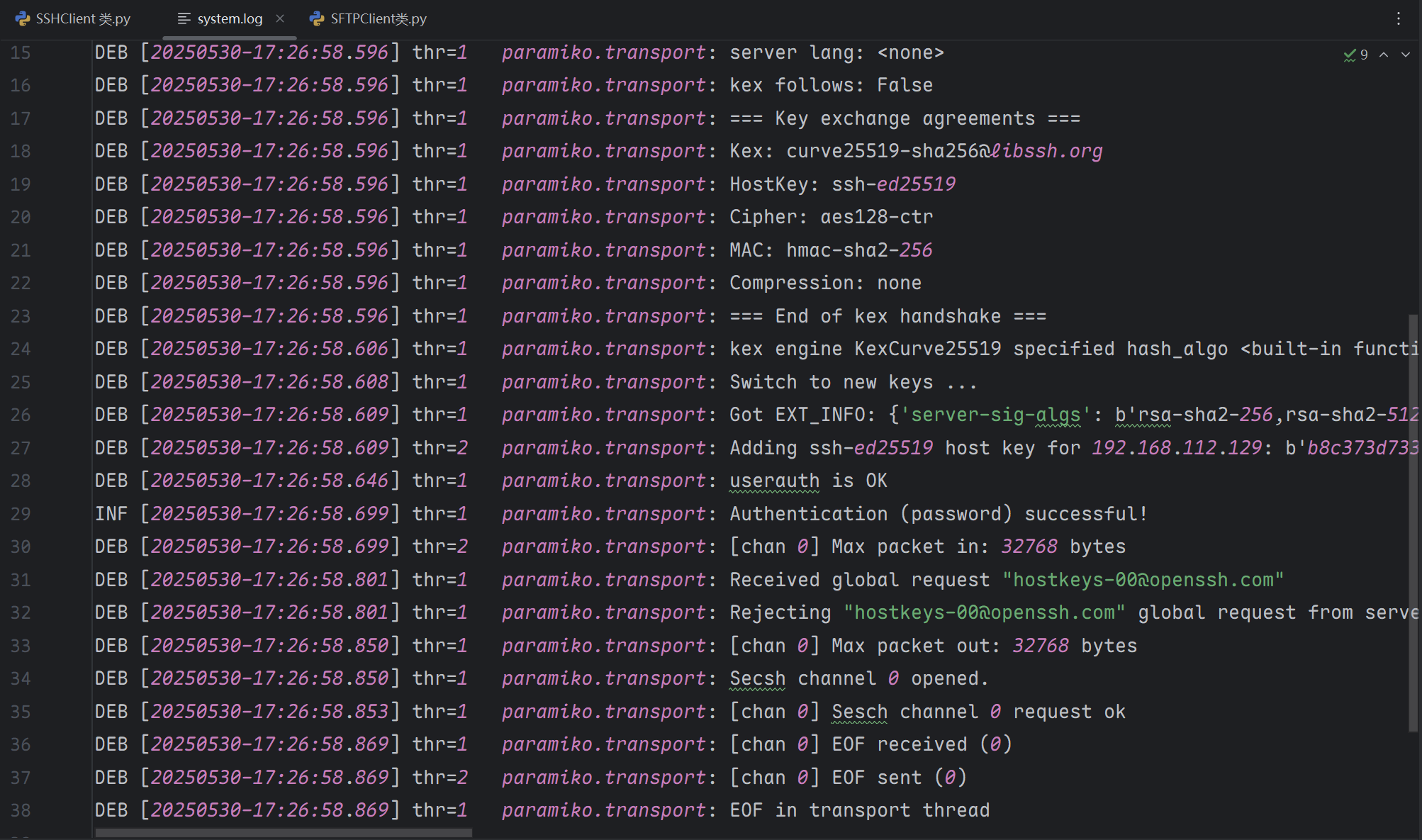Click line number 29 in gutter

pyautogui.click(x=21, y=514)
